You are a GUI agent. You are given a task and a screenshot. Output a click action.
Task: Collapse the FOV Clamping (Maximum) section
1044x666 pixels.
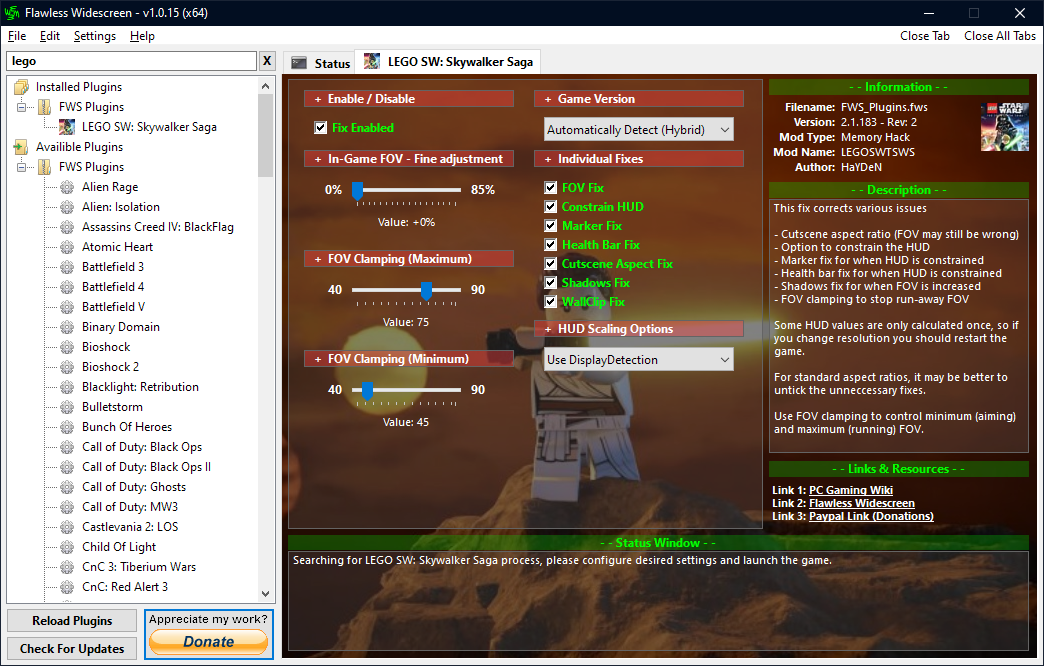coord(318,259)
